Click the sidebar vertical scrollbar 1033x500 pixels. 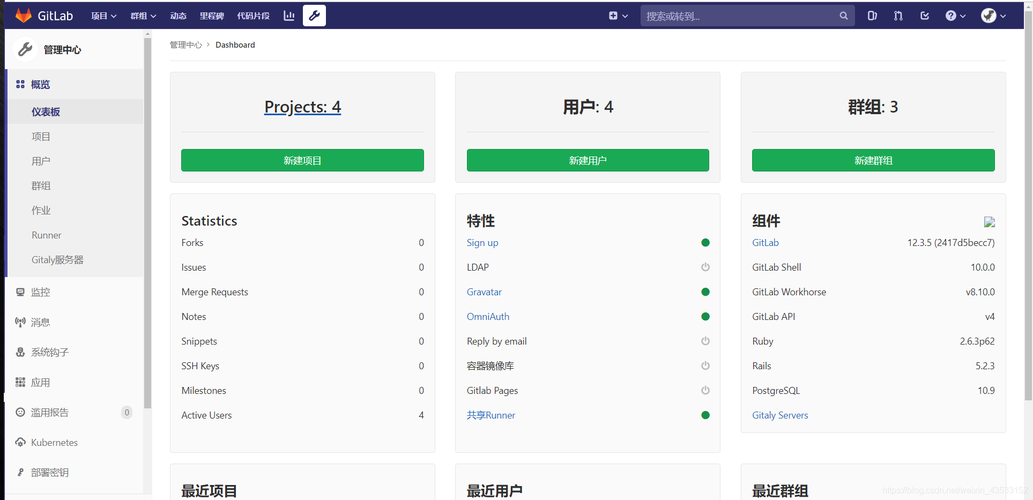[x=148, y=221]
